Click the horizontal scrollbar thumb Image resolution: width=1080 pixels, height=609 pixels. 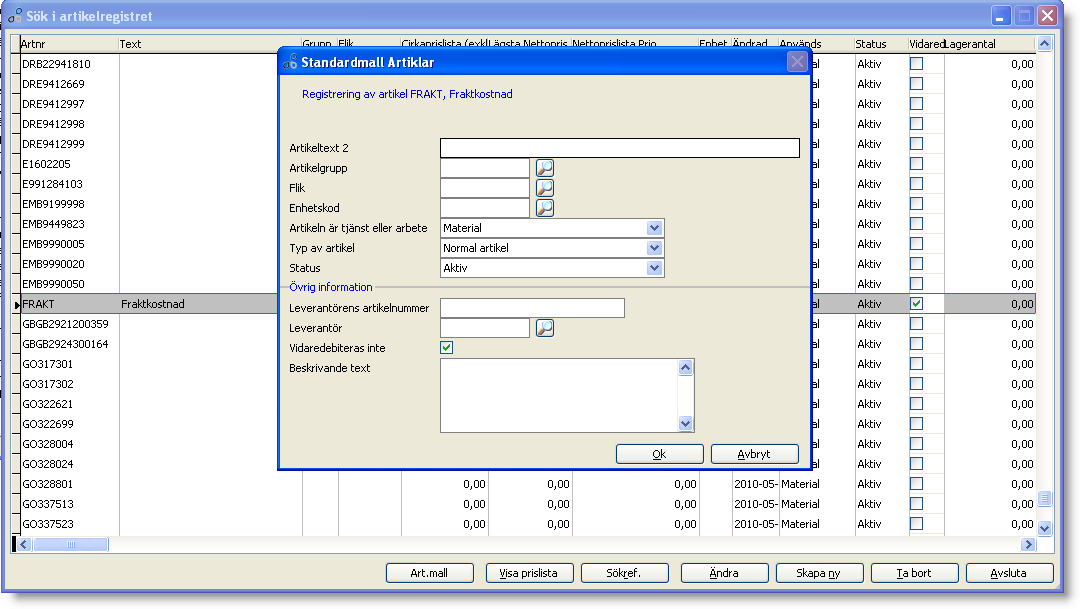(x=71, y=544)
